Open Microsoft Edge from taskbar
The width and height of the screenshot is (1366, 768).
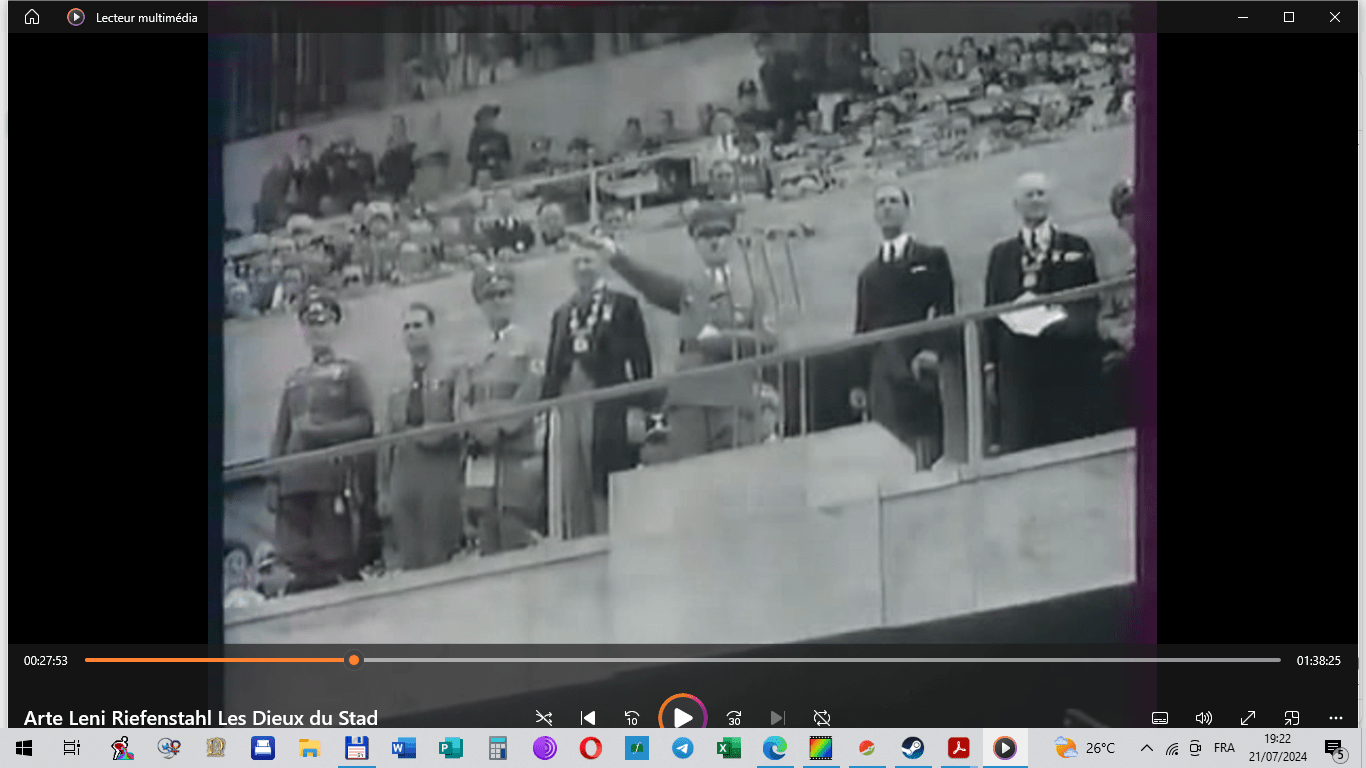[x=775, y=747]
